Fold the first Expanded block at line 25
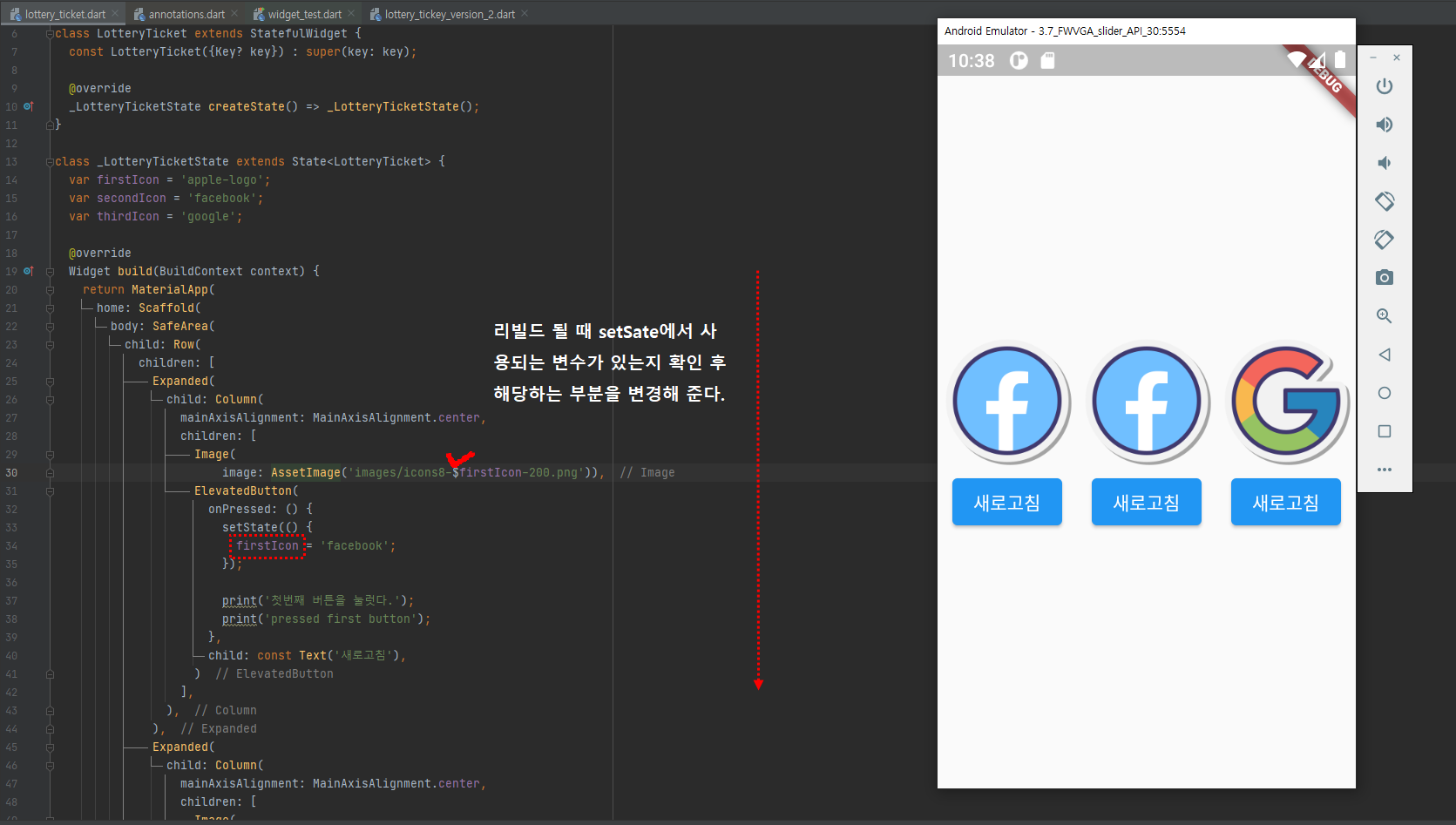Screen dimensions: 1456x825 point(50,381)
